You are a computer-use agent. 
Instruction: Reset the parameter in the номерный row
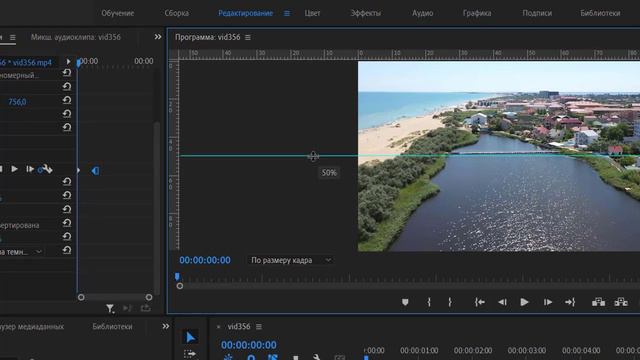coord(67,73)
